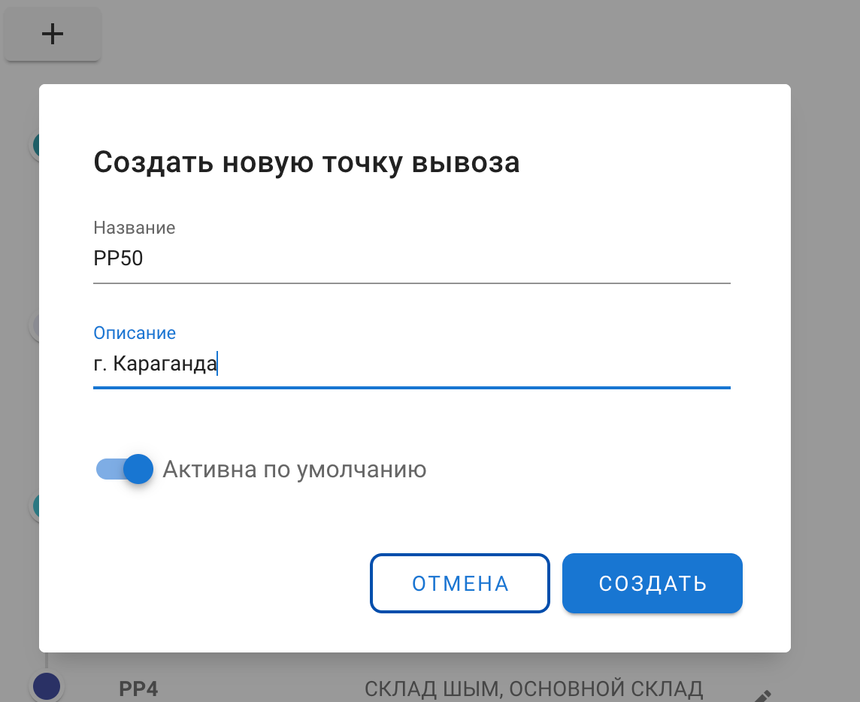The image size is (860, 702).
Task: Click the 'PP50' text in the name field
Action: [118, 258]
